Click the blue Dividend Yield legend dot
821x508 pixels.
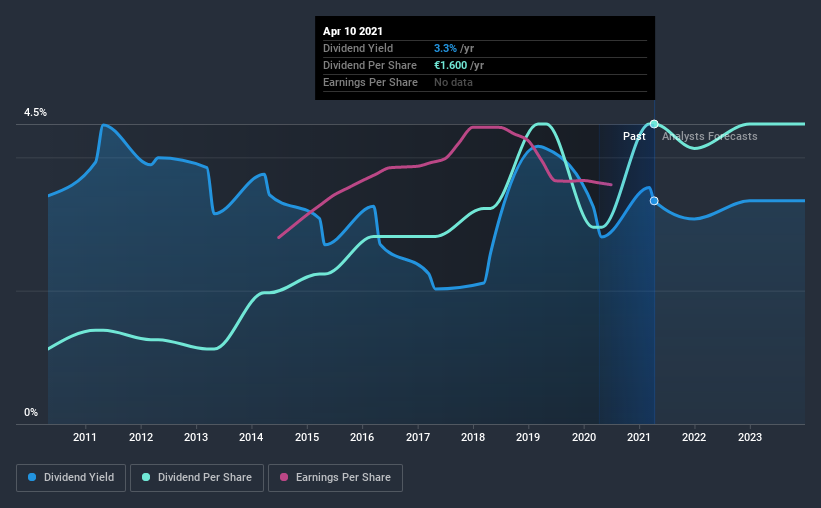(x=32, y=477)
